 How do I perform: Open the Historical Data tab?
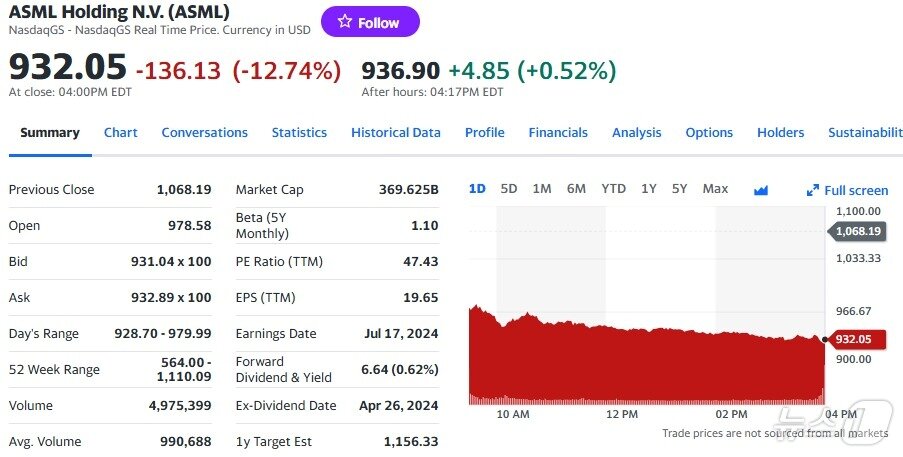[x=395, y=133]
